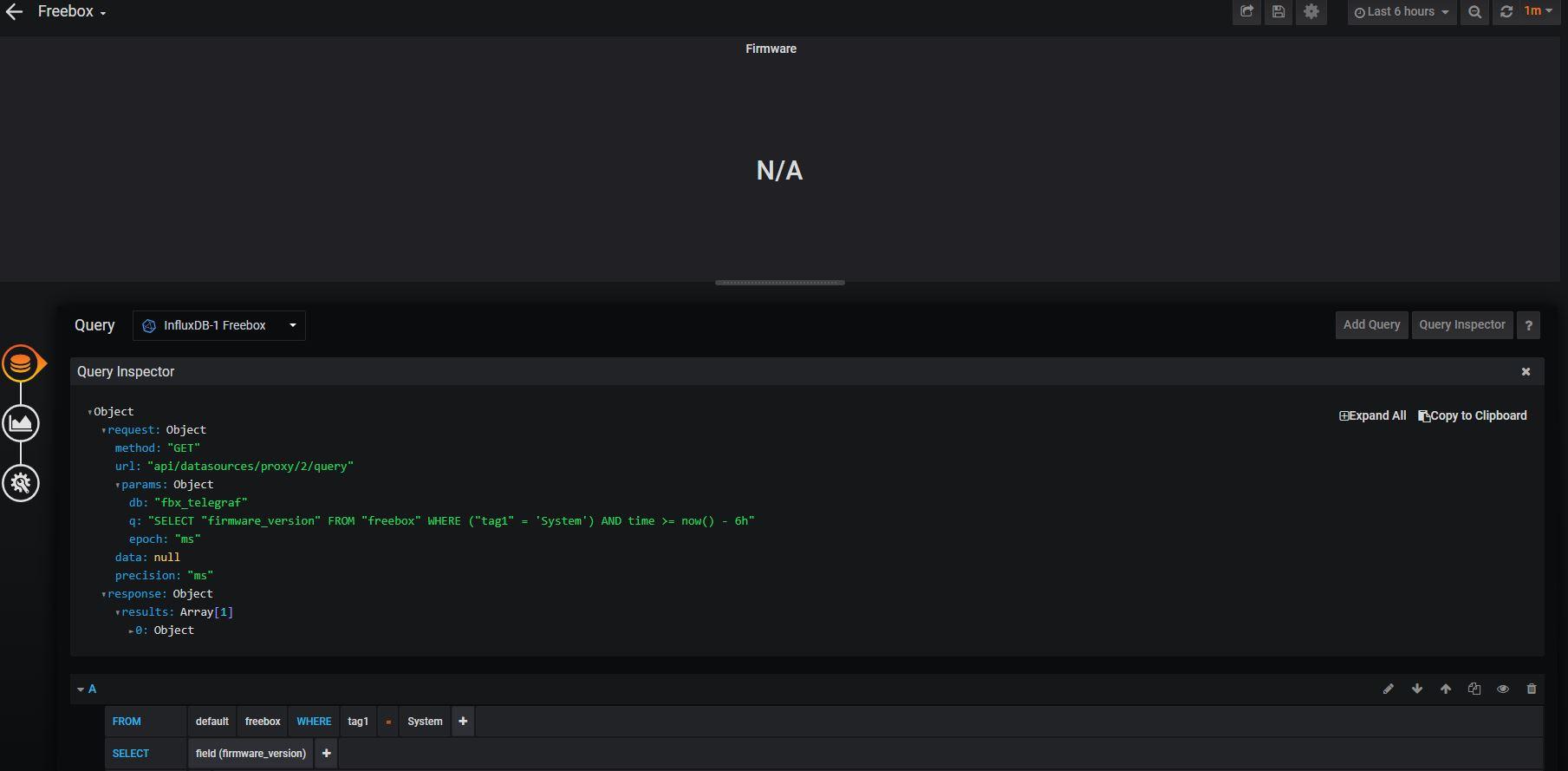Click the method "GET" value

[x=184, y=448]
